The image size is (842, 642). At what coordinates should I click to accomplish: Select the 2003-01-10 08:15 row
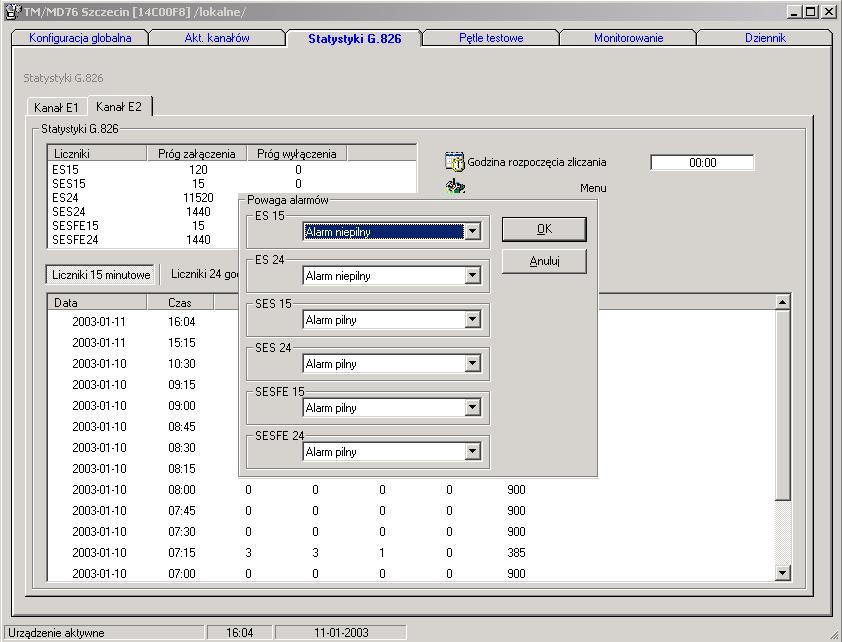tap(143, 468)
